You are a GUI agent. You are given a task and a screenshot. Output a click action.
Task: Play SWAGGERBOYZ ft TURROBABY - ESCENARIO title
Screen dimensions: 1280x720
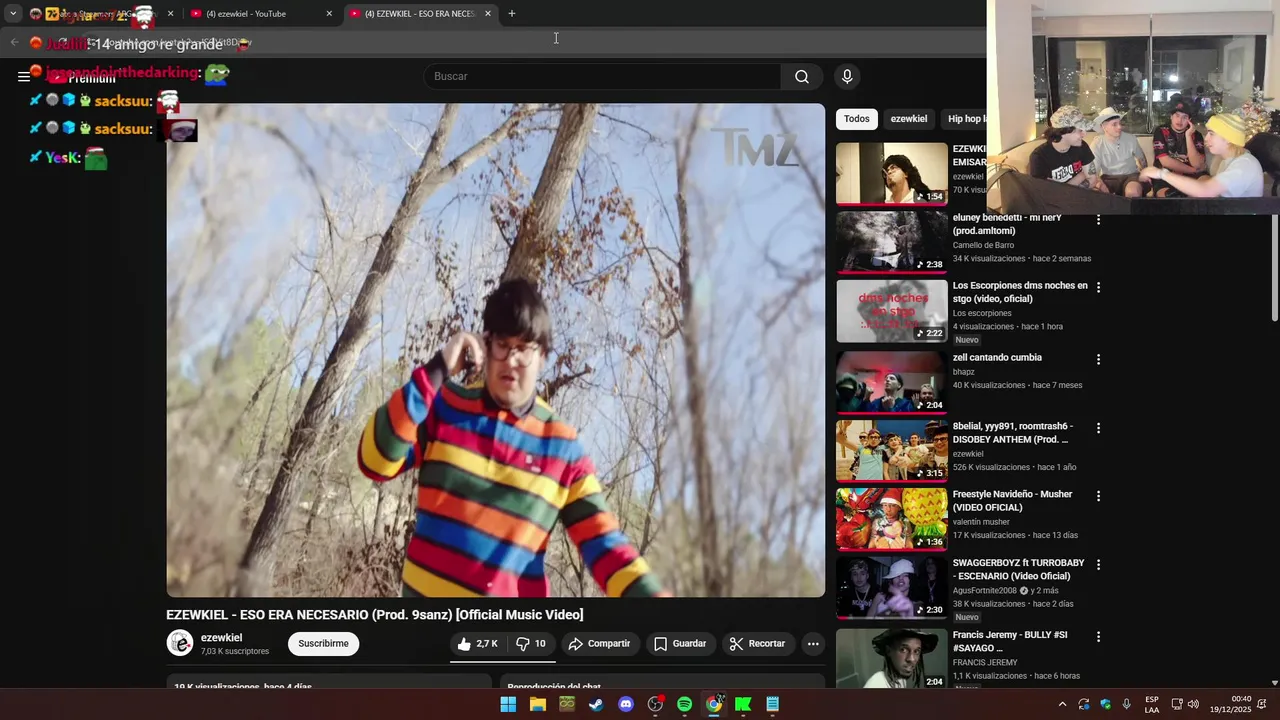(x=1018, y=570)
